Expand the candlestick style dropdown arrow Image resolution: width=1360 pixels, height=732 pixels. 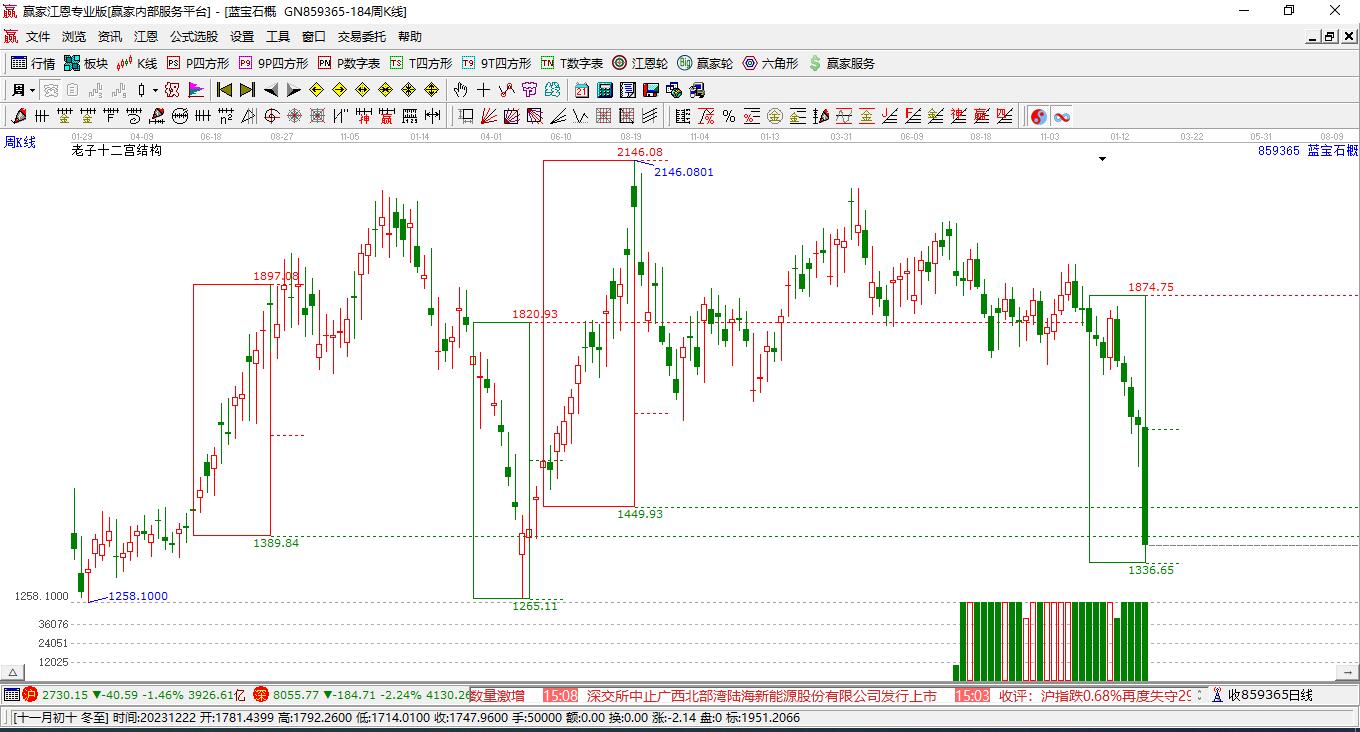(155, 90)
